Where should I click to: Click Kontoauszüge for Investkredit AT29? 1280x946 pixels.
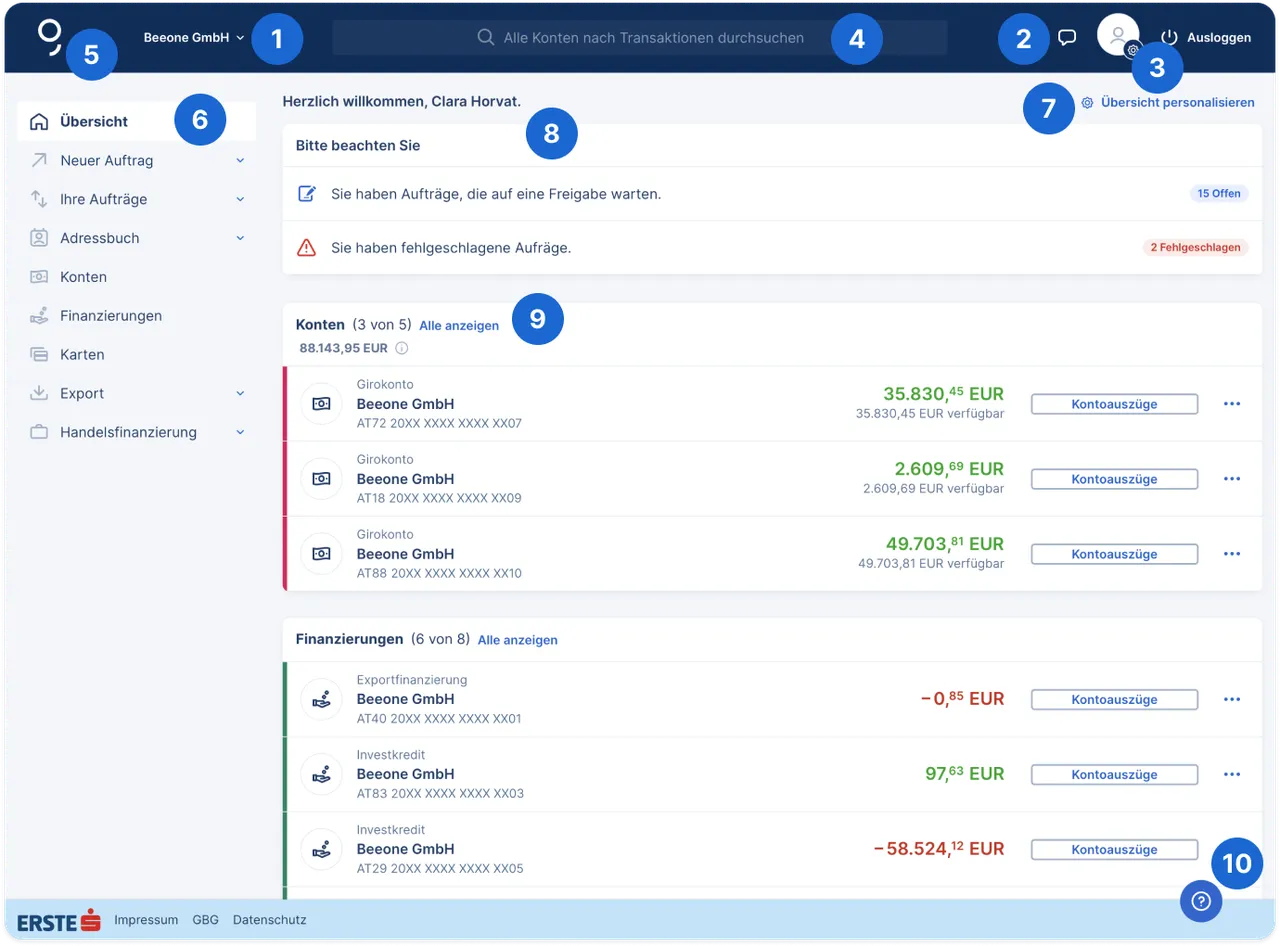(1114, 849)
